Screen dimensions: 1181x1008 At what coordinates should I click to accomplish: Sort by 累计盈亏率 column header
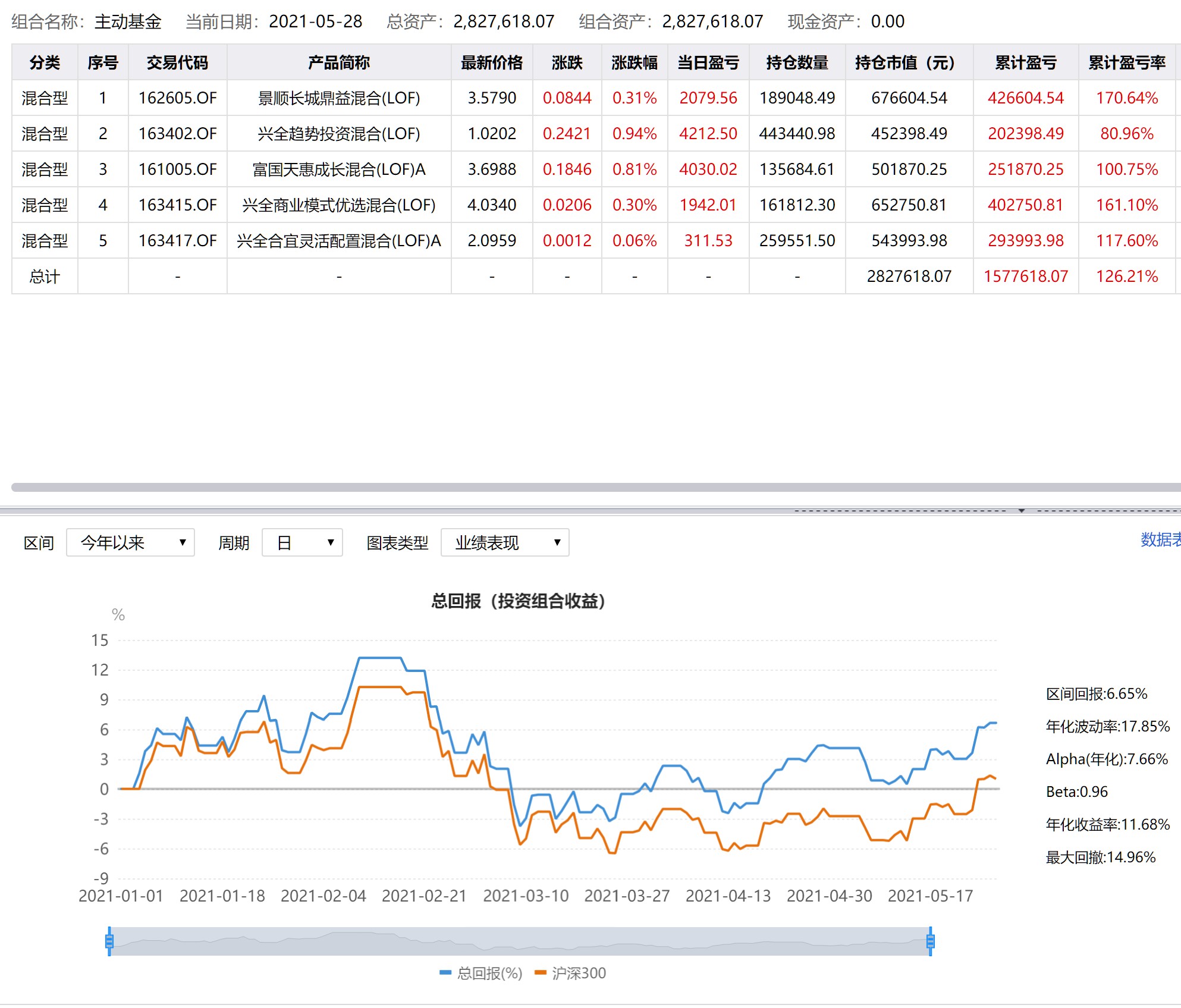(x=1126, y=62)
